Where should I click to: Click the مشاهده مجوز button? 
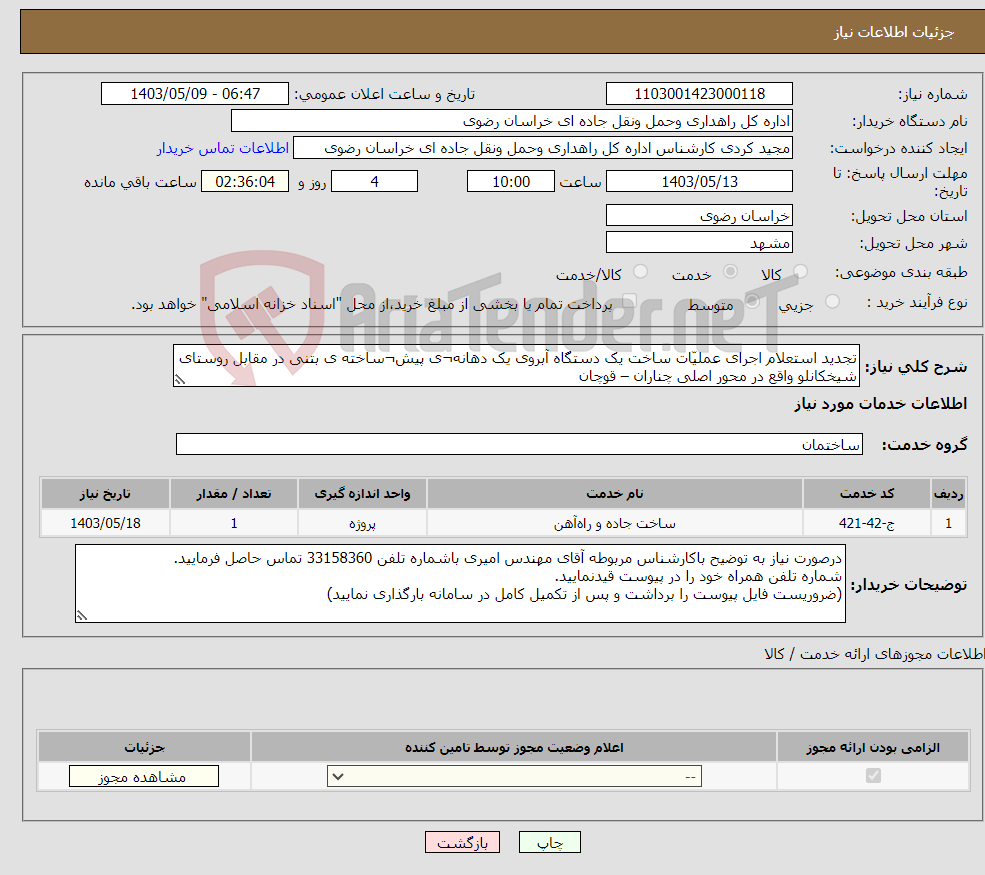(144, 776)
